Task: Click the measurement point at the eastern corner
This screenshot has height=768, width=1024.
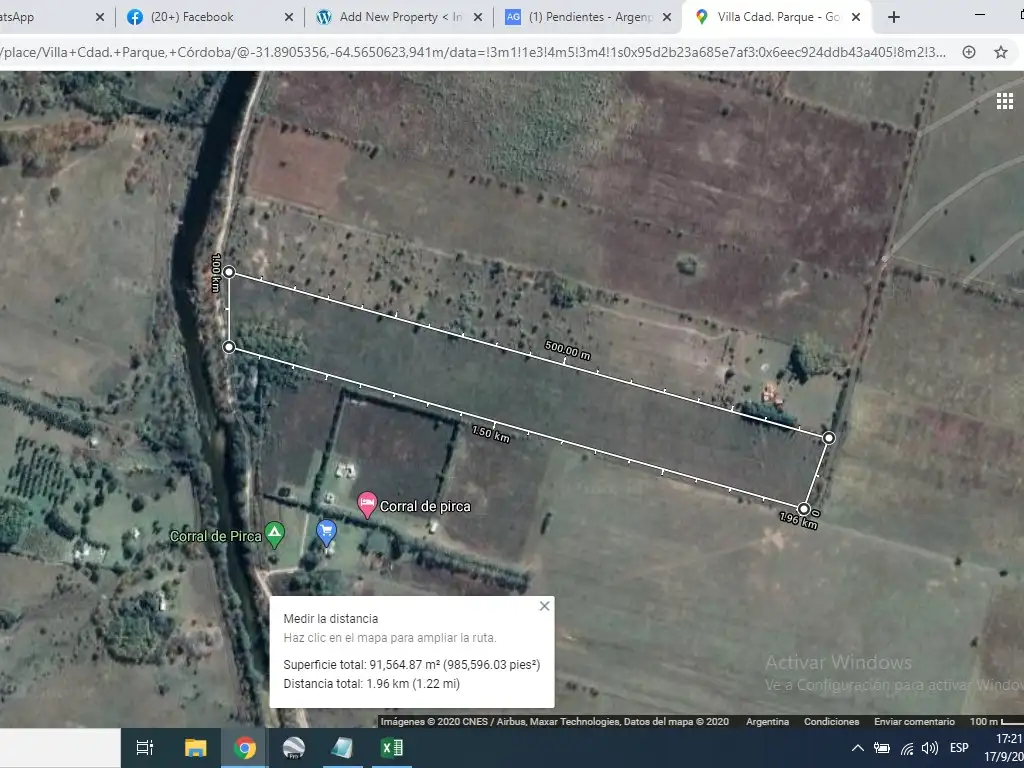Action: tap(828, 438)
